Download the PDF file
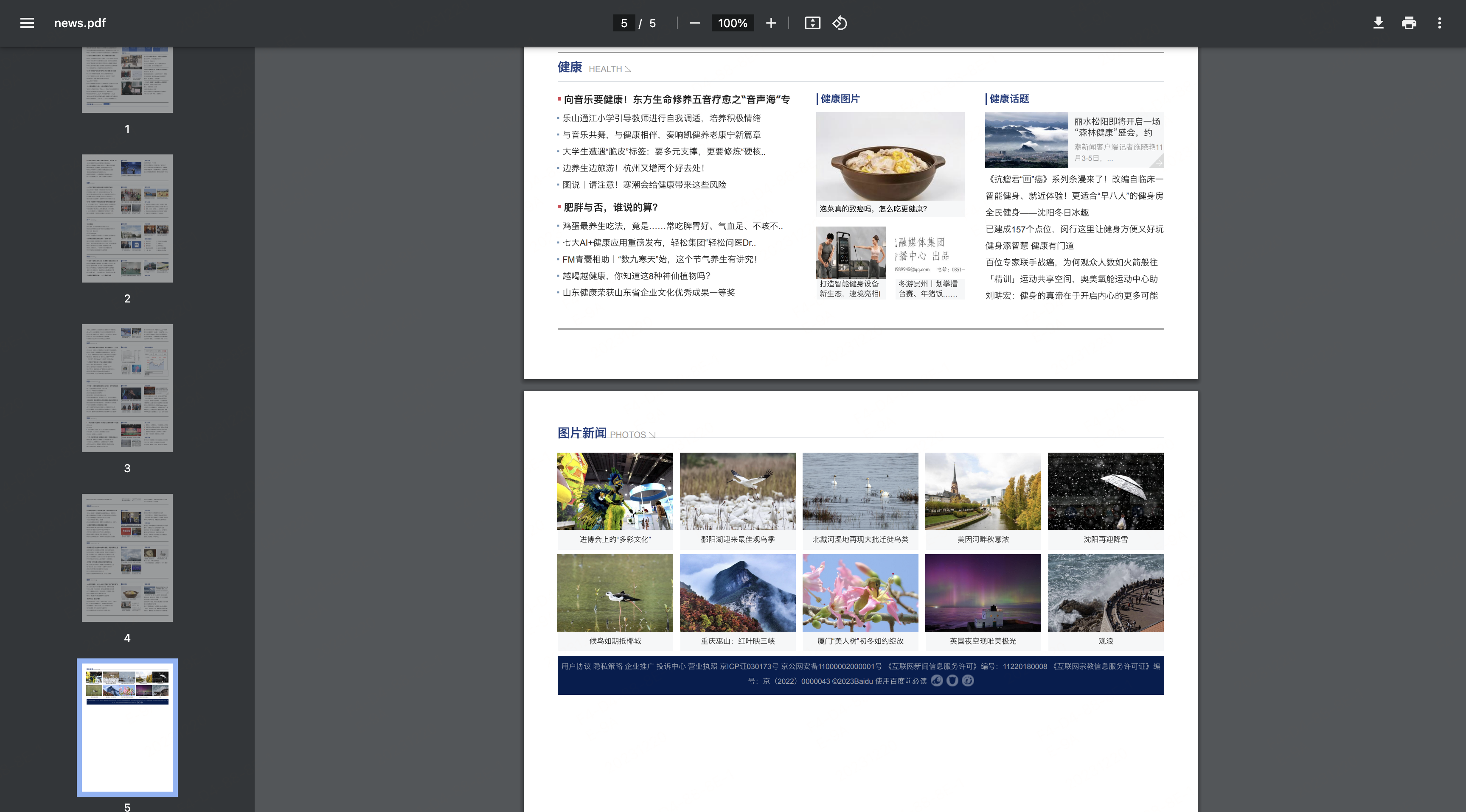The width and height of the screenshot is (1466, 812). coord(1378,23)
